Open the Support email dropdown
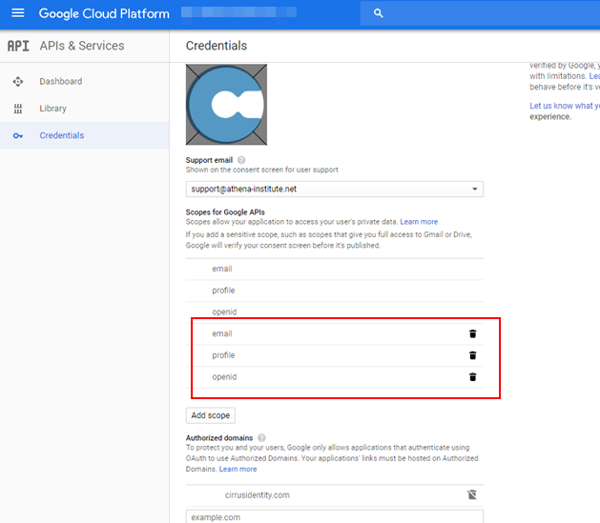The width and height of the screenshot is (600, 523). pos(334,189)
